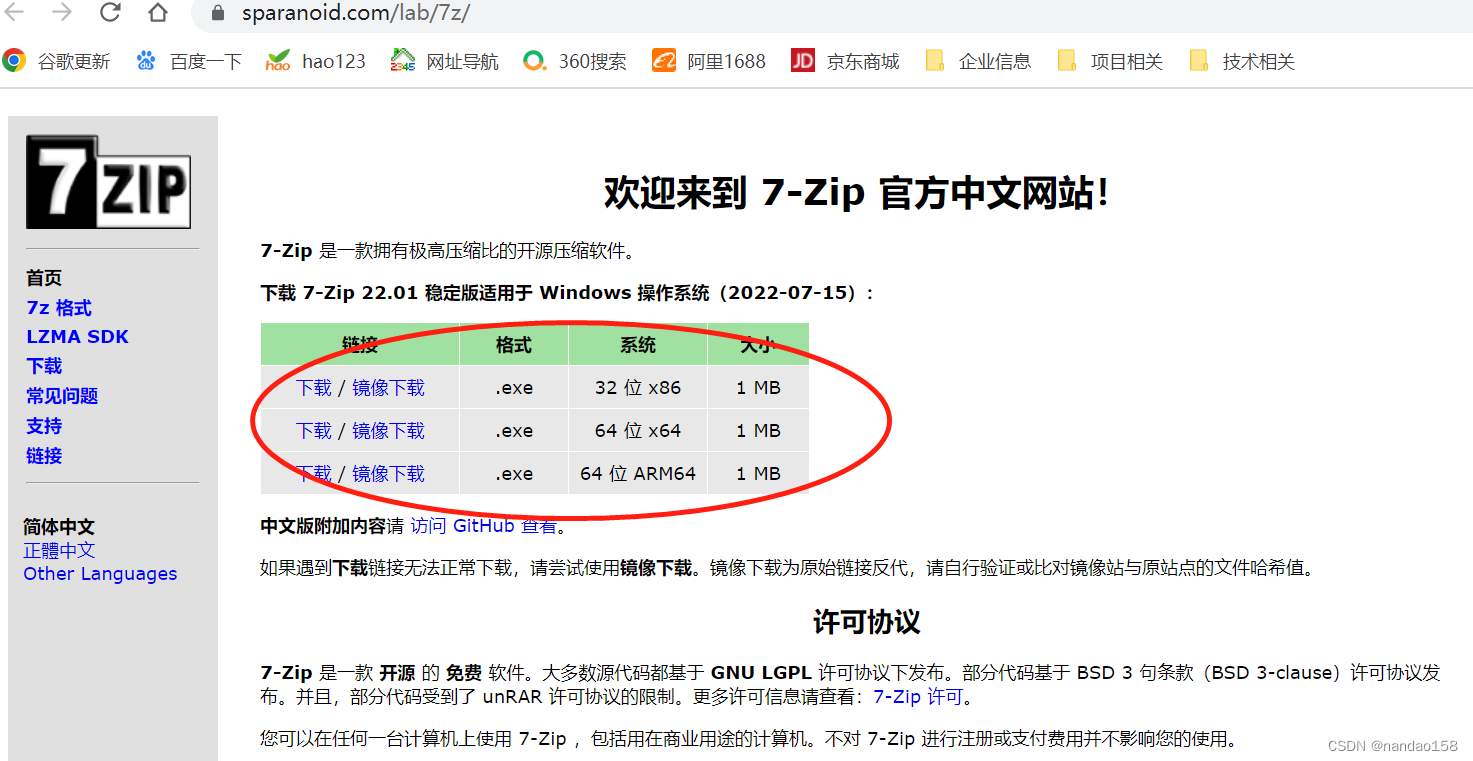Open the 下载 sidebar link
Viewport: 1473px width, 761px height.
click(44, 366)
